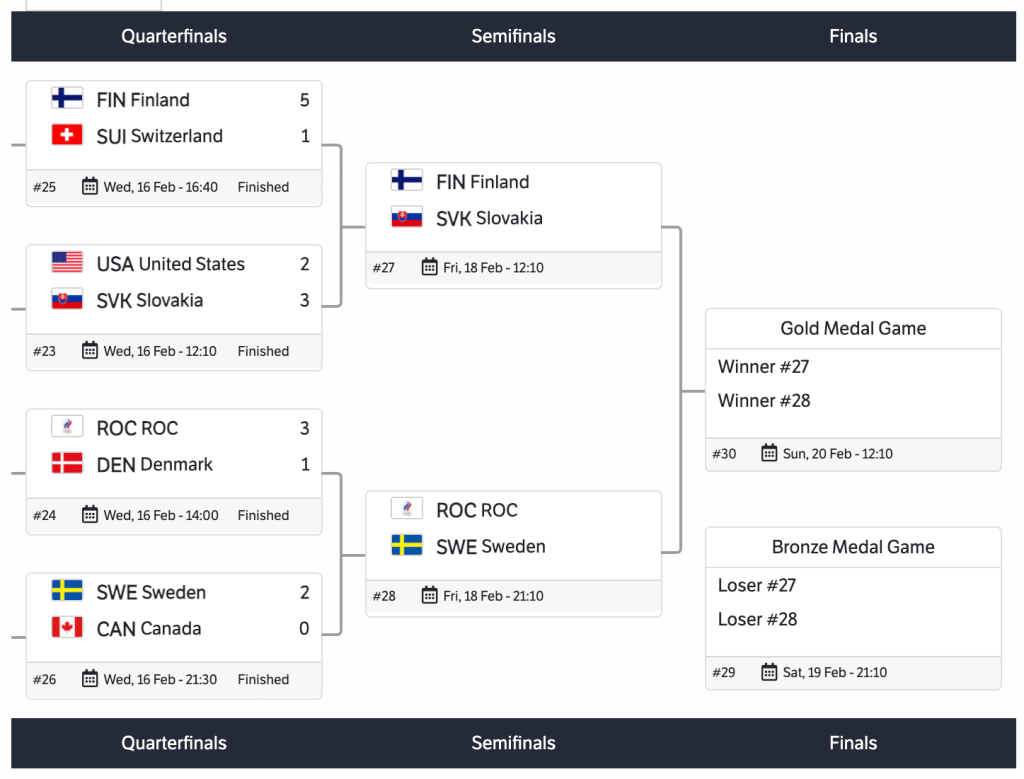Click USA United States team name
This screenshot has width=1024, height=779.
170,264
